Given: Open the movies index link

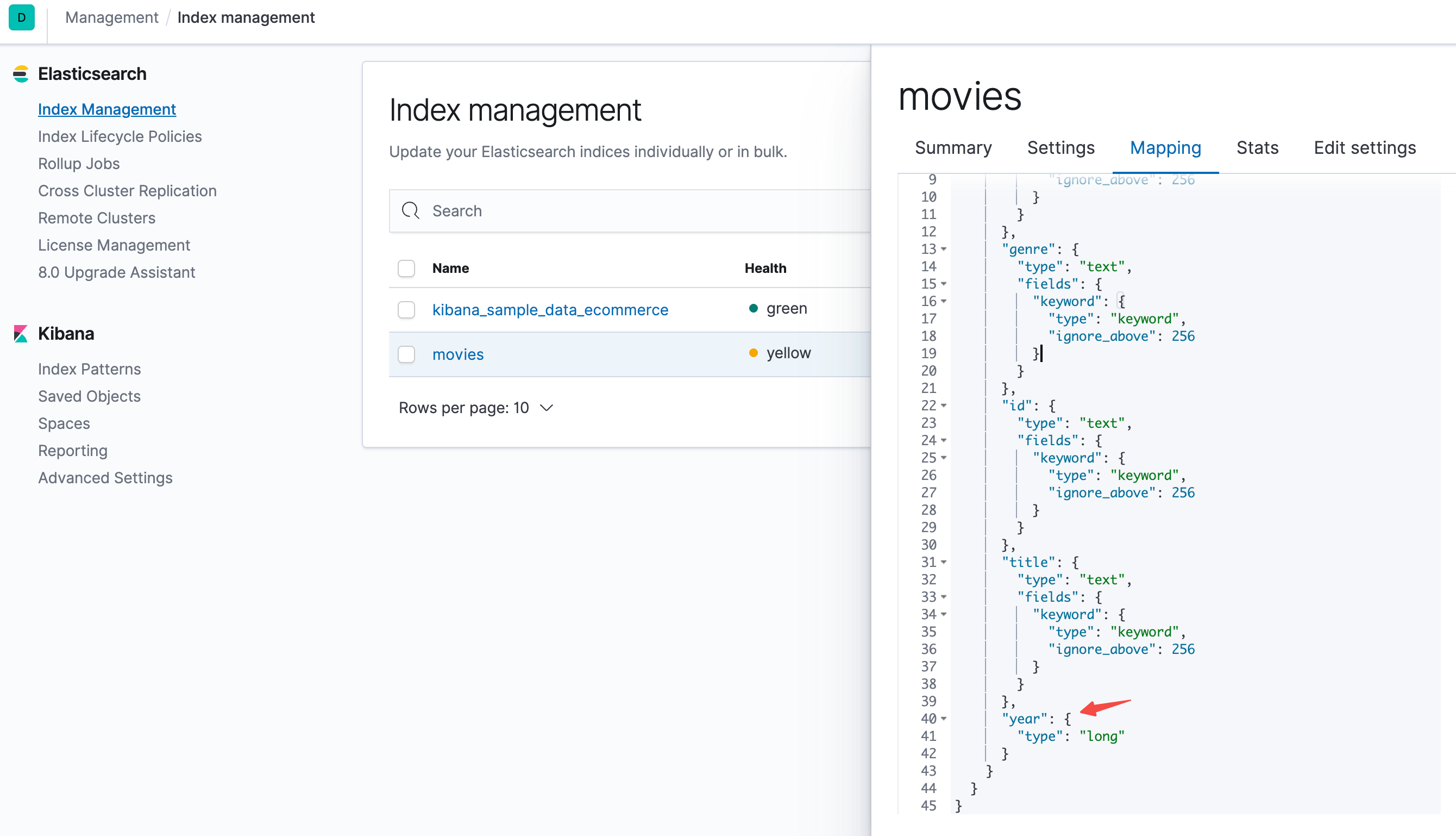Looking at the screenshot, I should 457,354.
